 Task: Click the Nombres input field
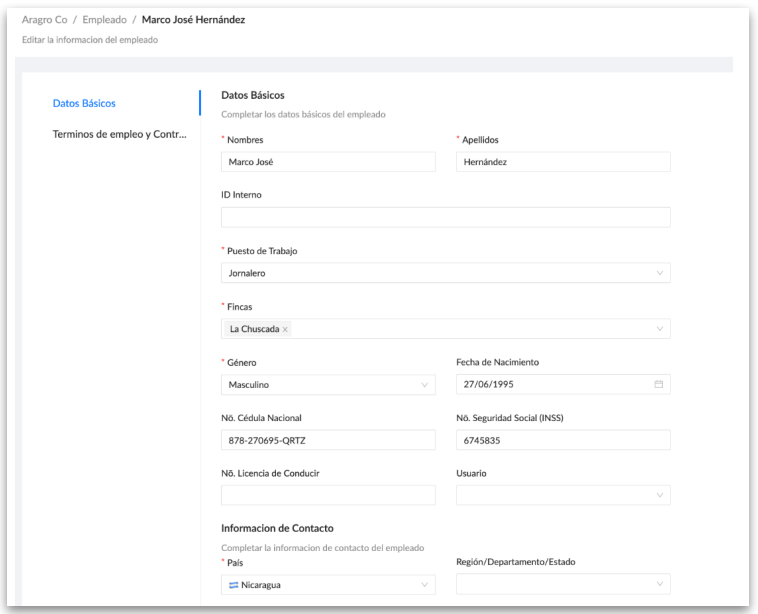click(x=328, y=162)
